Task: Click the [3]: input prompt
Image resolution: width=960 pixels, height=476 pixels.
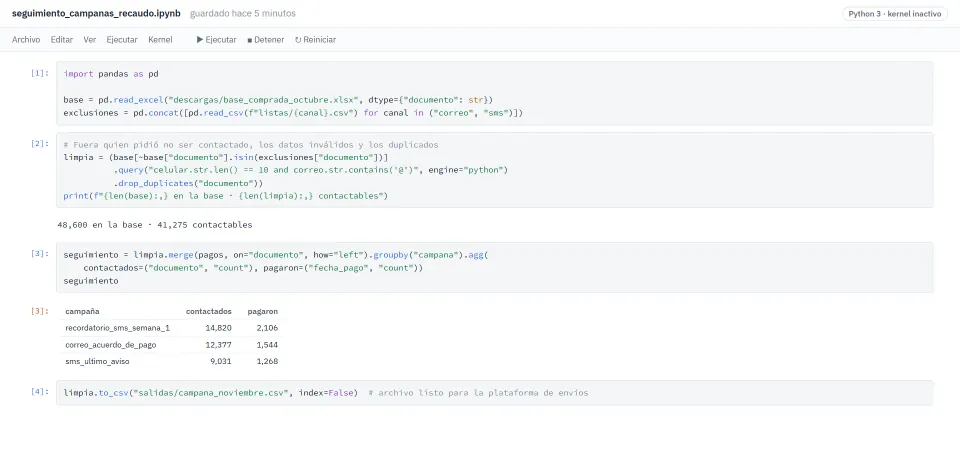Action: [40, 253]
